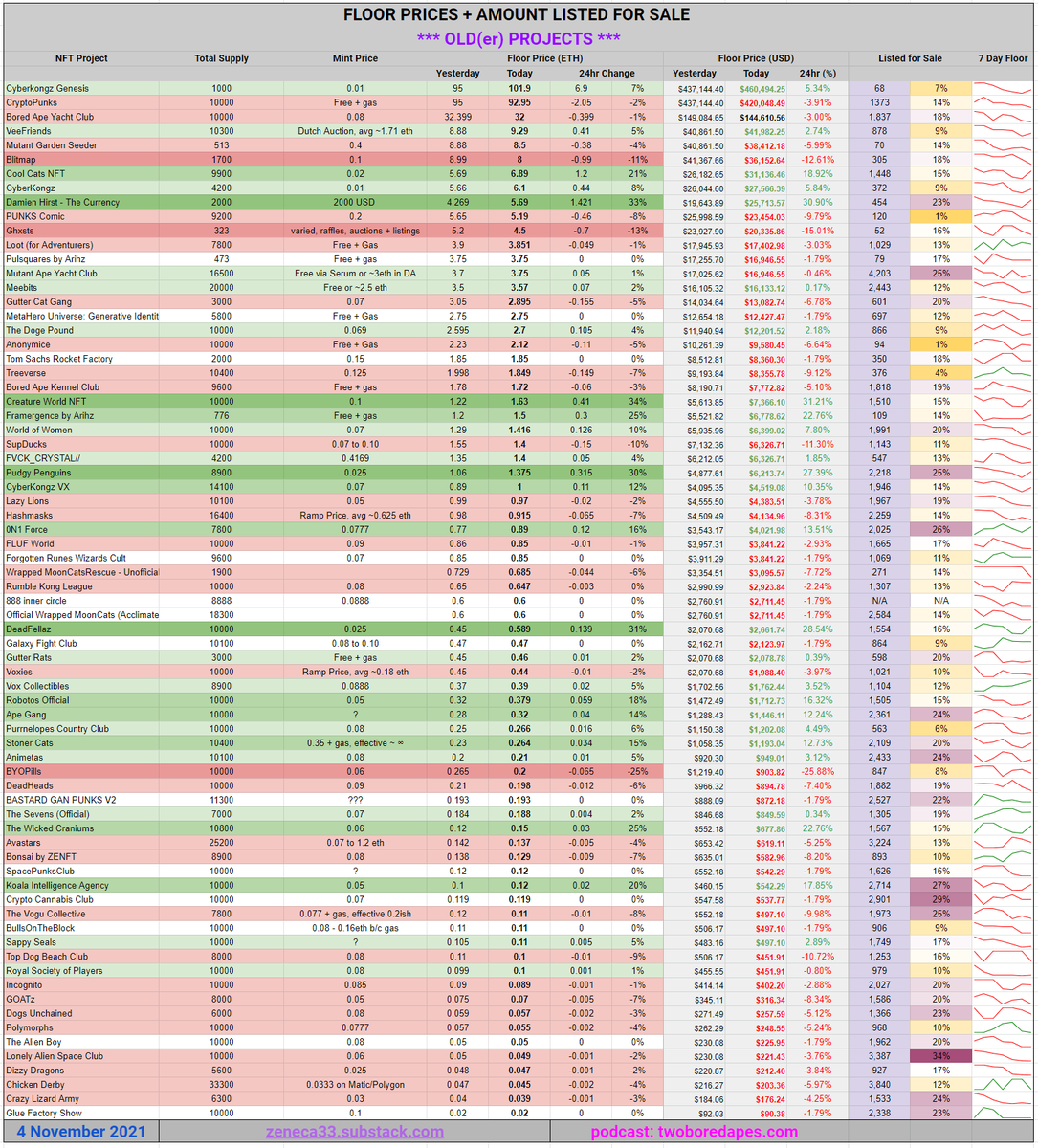Viewport: 1038px width, 1148px height.
Task: Click the Crazy Lizard Army 7 day floor sparkline
Action: [x=1003, y=1099]
